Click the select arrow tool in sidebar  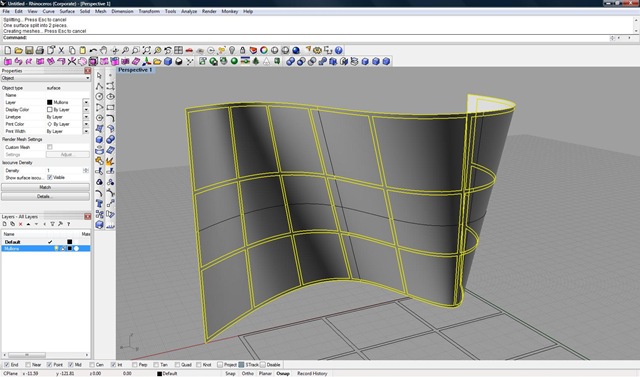tap(99, 75)
